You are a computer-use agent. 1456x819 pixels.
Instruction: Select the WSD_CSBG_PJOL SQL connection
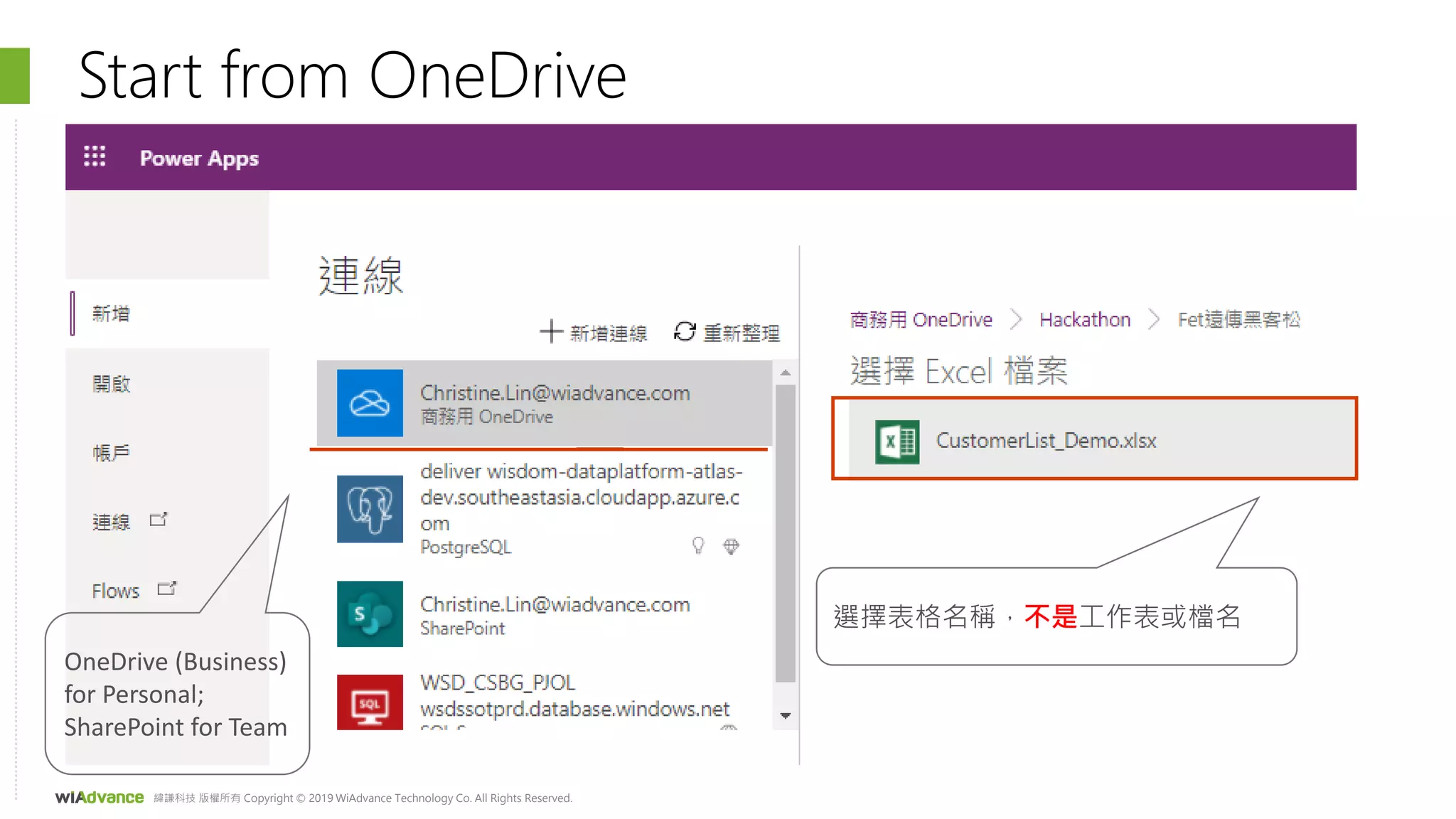(x=545, y=700)
